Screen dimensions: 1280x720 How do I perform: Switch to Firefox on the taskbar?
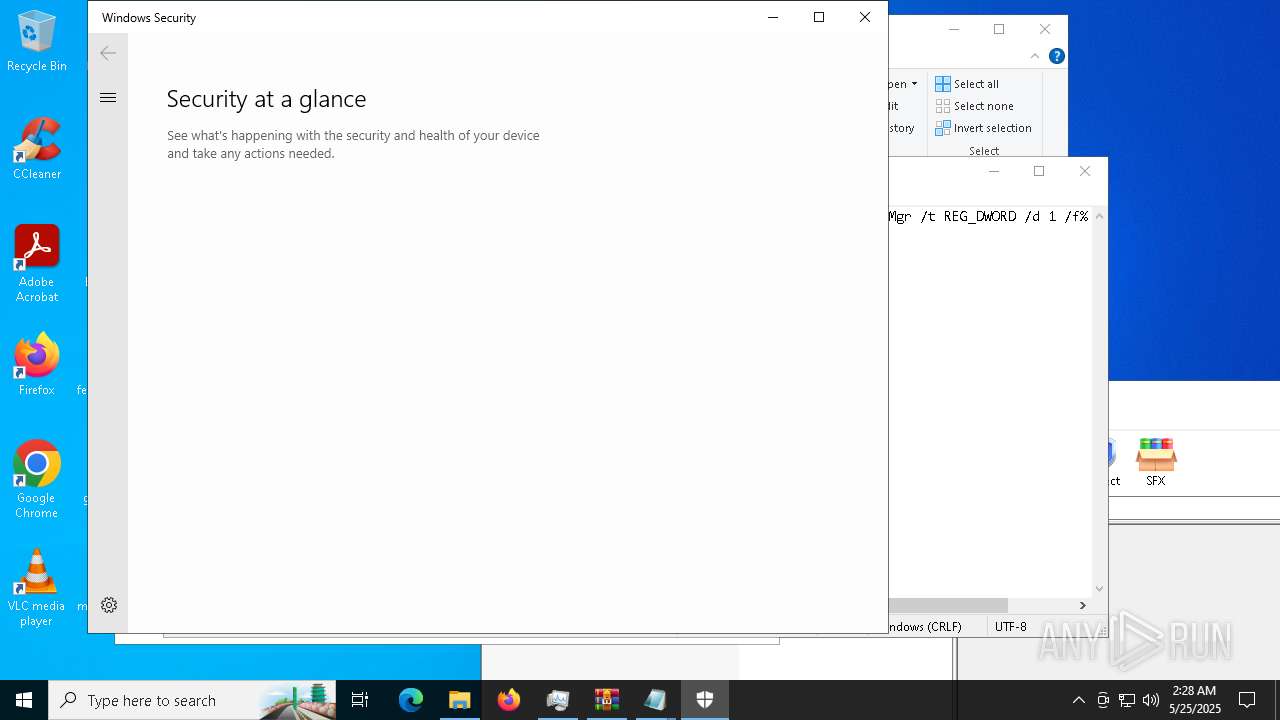click(x=509, y=700)
